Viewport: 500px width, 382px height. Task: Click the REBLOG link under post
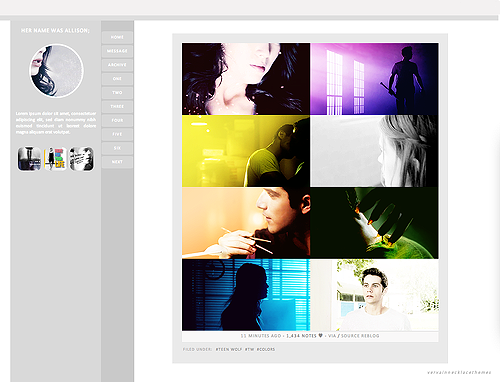[x=370, y=336]
